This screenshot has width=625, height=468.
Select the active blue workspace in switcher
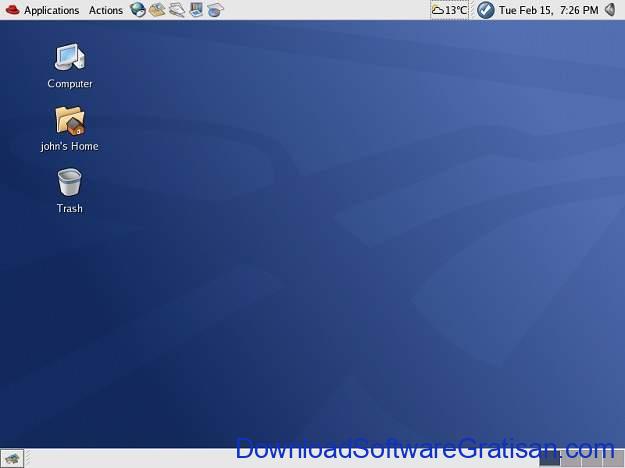[550, 458]
